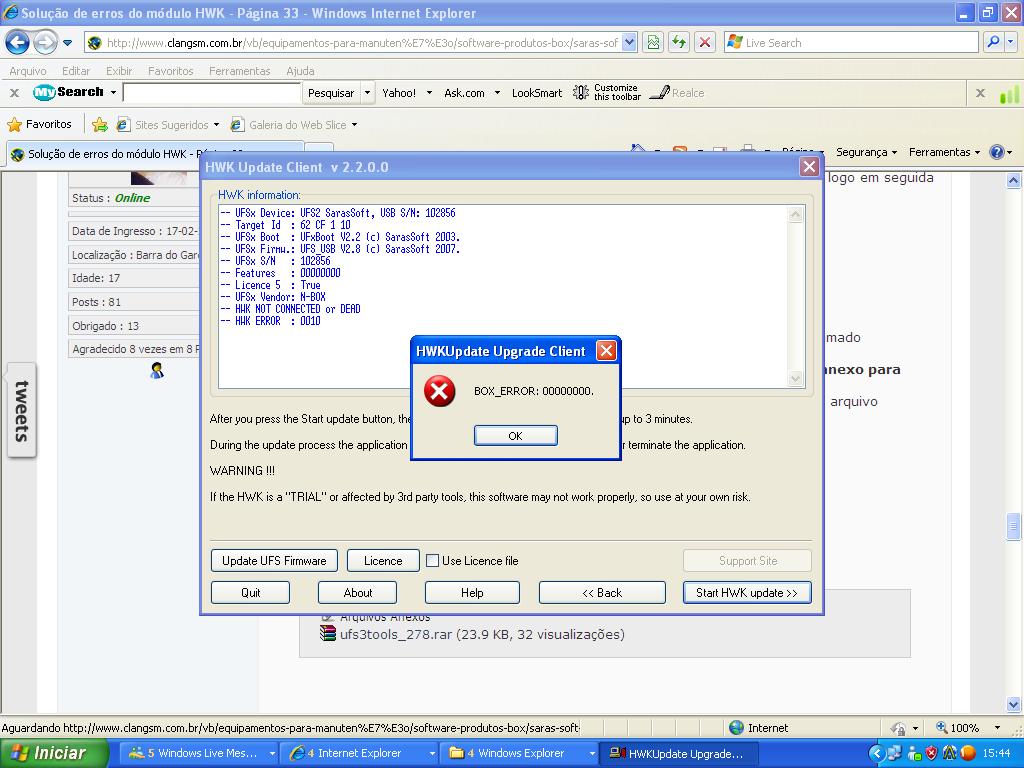Click the blue user icon under the profile
The image size is (1024, 768).
157,371
